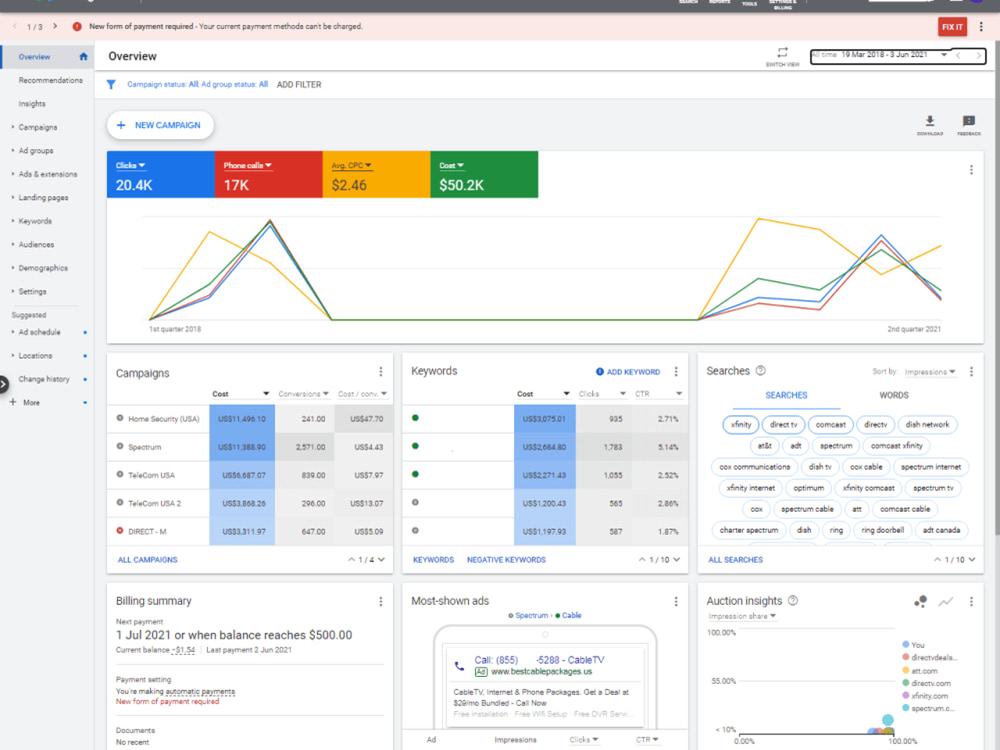Viewport: 1000px width, 750px height.
Task: Open NEGATIVE KEYWORDS link
Action: pyautogui.click(x=506, y=559)
